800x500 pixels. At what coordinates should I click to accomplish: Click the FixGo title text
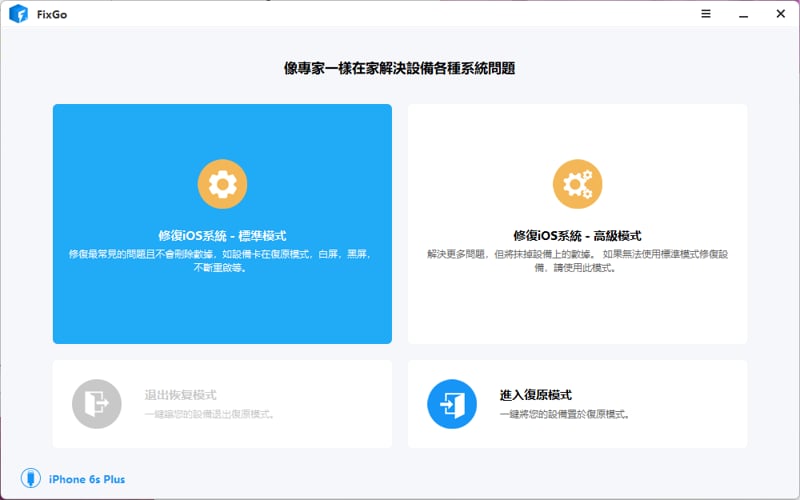pyautogui.click(x=52, y=14)
